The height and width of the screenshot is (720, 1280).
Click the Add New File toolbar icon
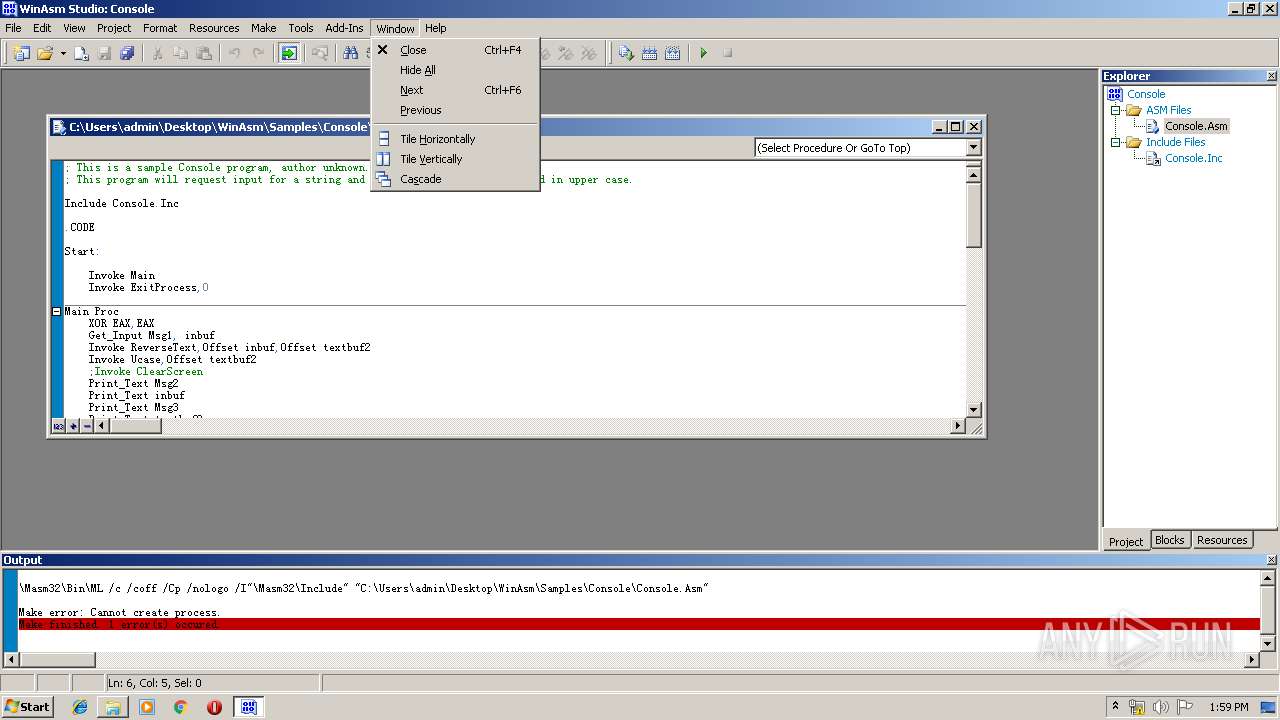[80, 53]
